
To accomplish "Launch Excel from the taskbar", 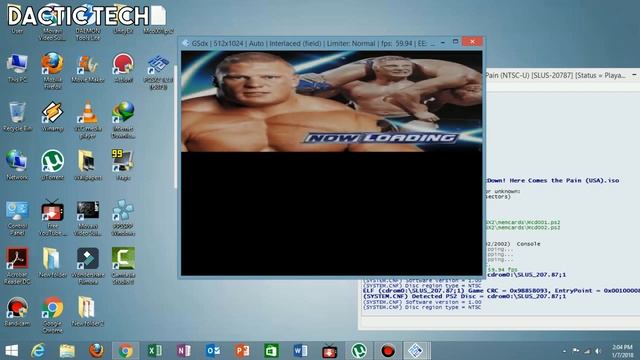I will coord(155,351).
